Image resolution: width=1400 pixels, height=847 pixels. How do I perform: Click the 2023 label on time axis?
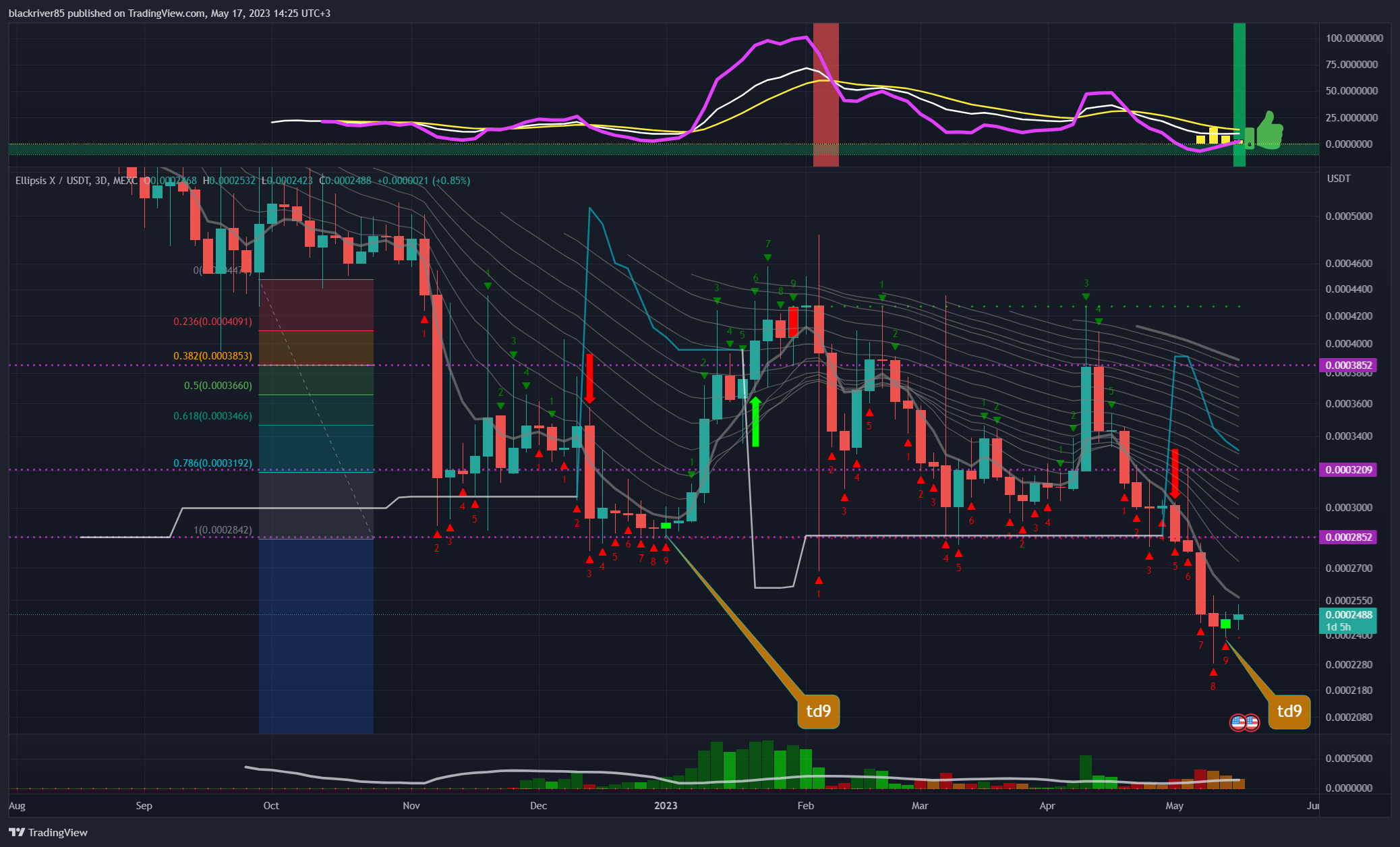pyautogui.click(x=666, y=806)
